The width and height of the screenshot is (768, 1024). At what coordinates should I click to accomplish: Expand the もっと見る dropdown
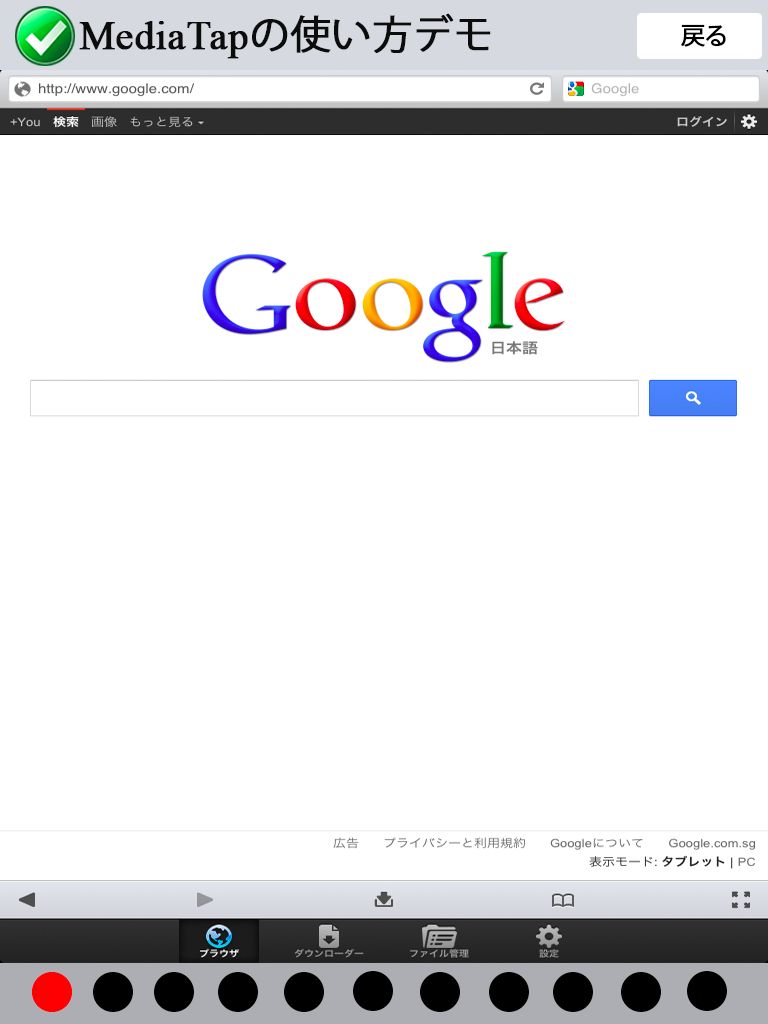167,122
